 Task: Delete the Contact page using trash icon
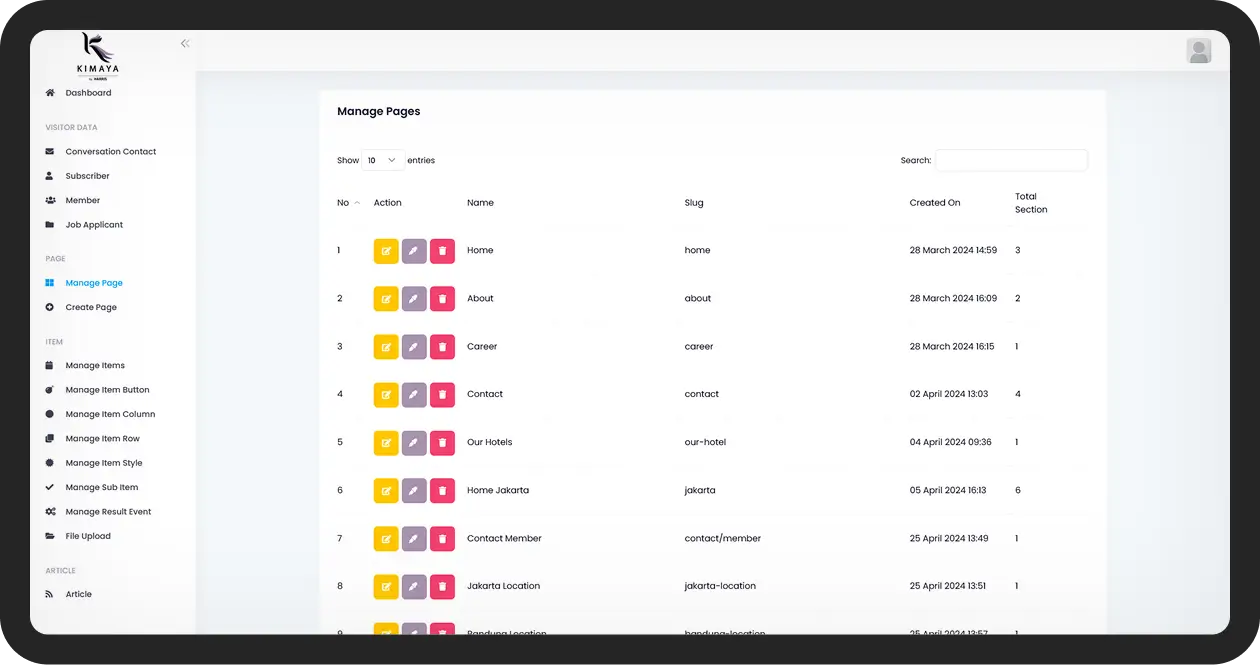click(442, 395)
